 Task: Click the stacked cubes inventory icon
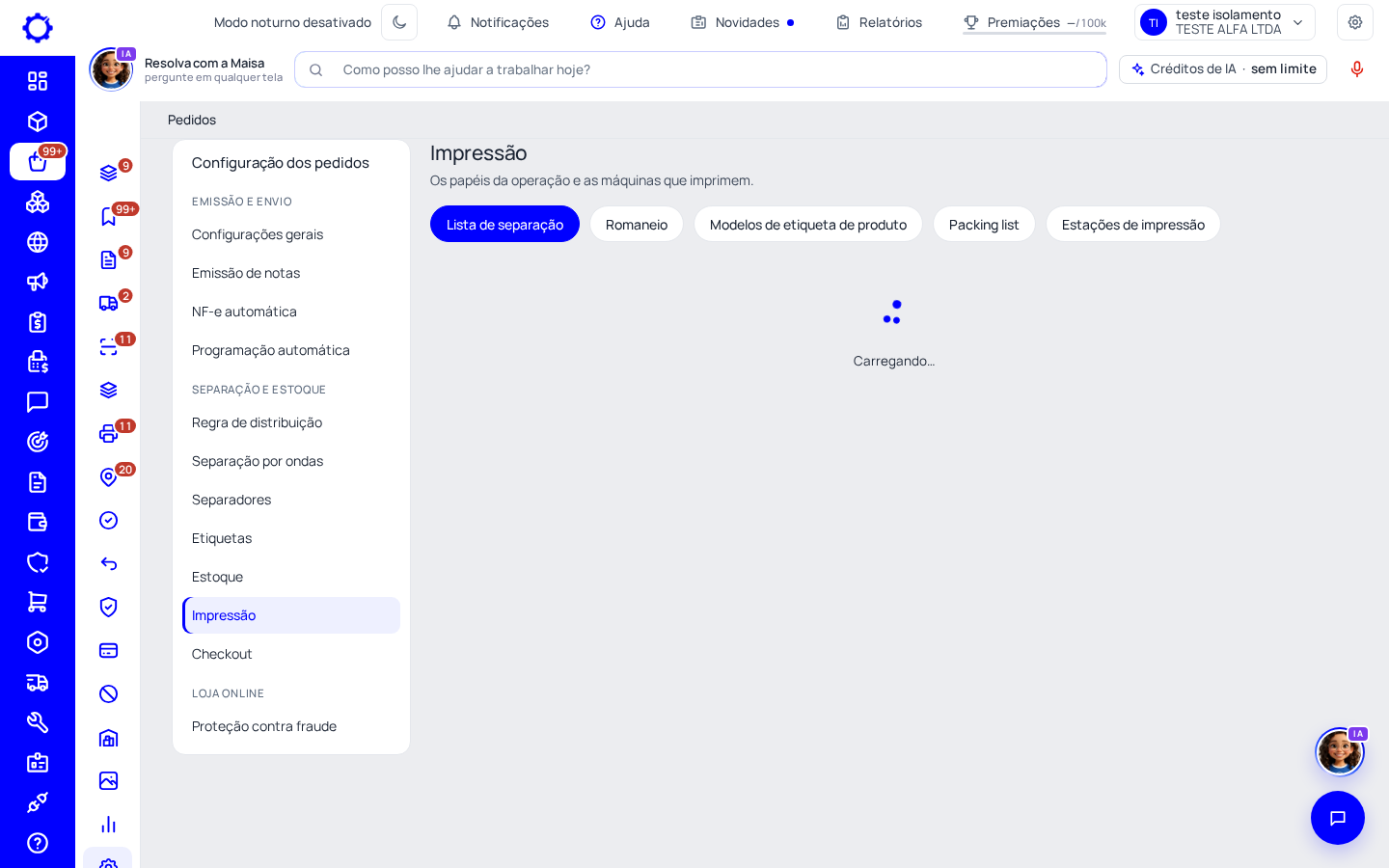click(x=38, y=202)
